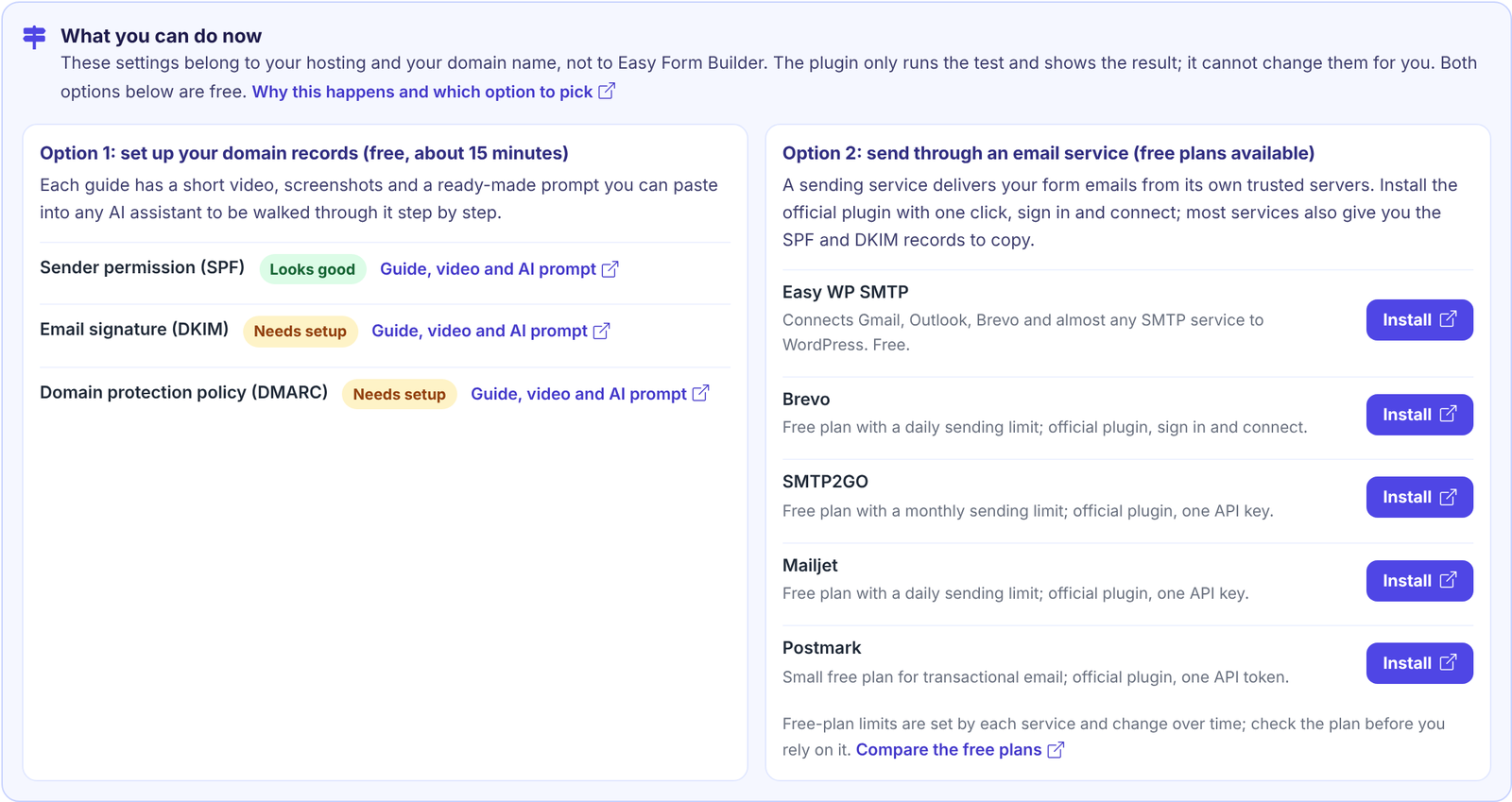Click the What you can do now heading
Screen dimensions: 1512x802
click(x=162, y=36)
